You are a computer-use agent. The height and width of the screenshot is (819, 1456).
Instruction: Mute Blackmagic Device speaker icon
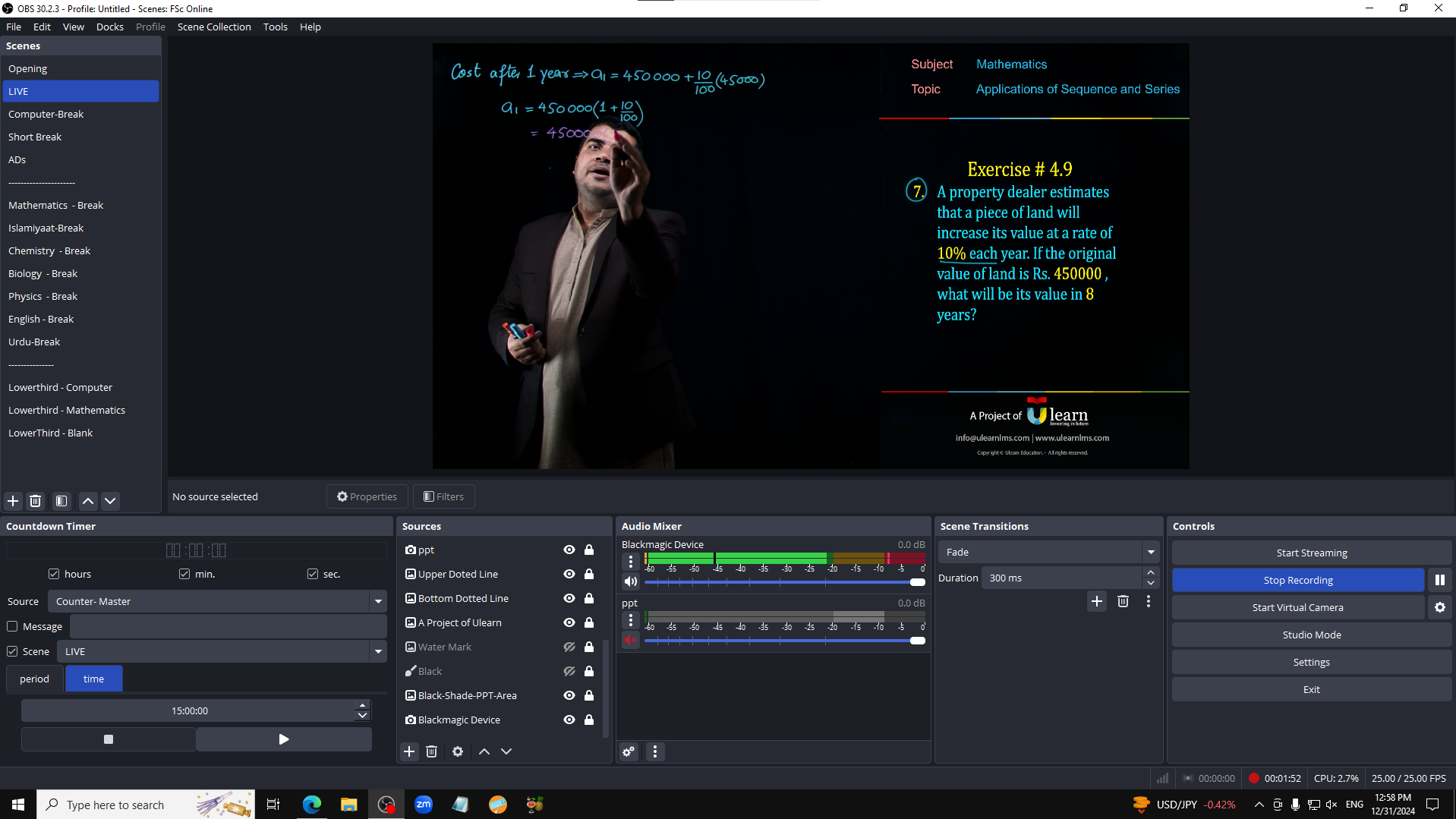(631, 581)
